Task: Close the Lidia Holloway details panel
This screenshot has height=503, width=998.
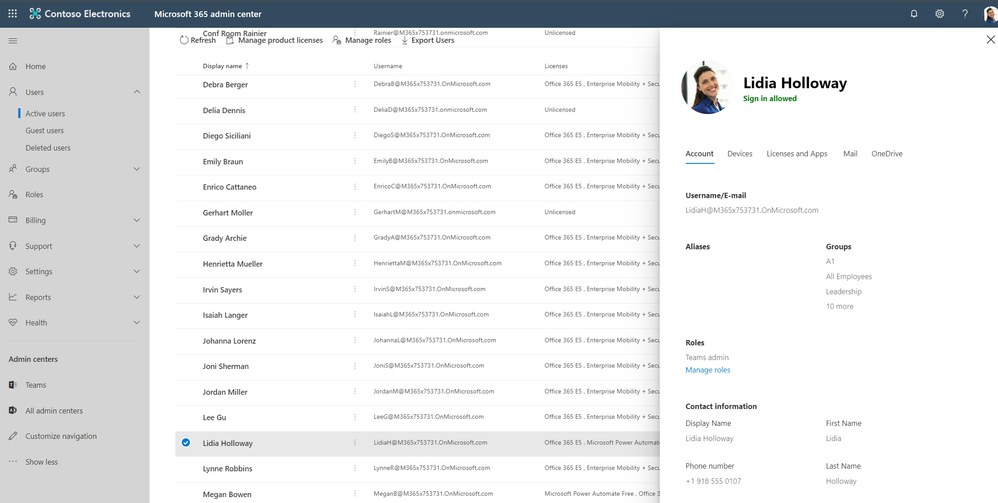Action: (x=990, y=39)
